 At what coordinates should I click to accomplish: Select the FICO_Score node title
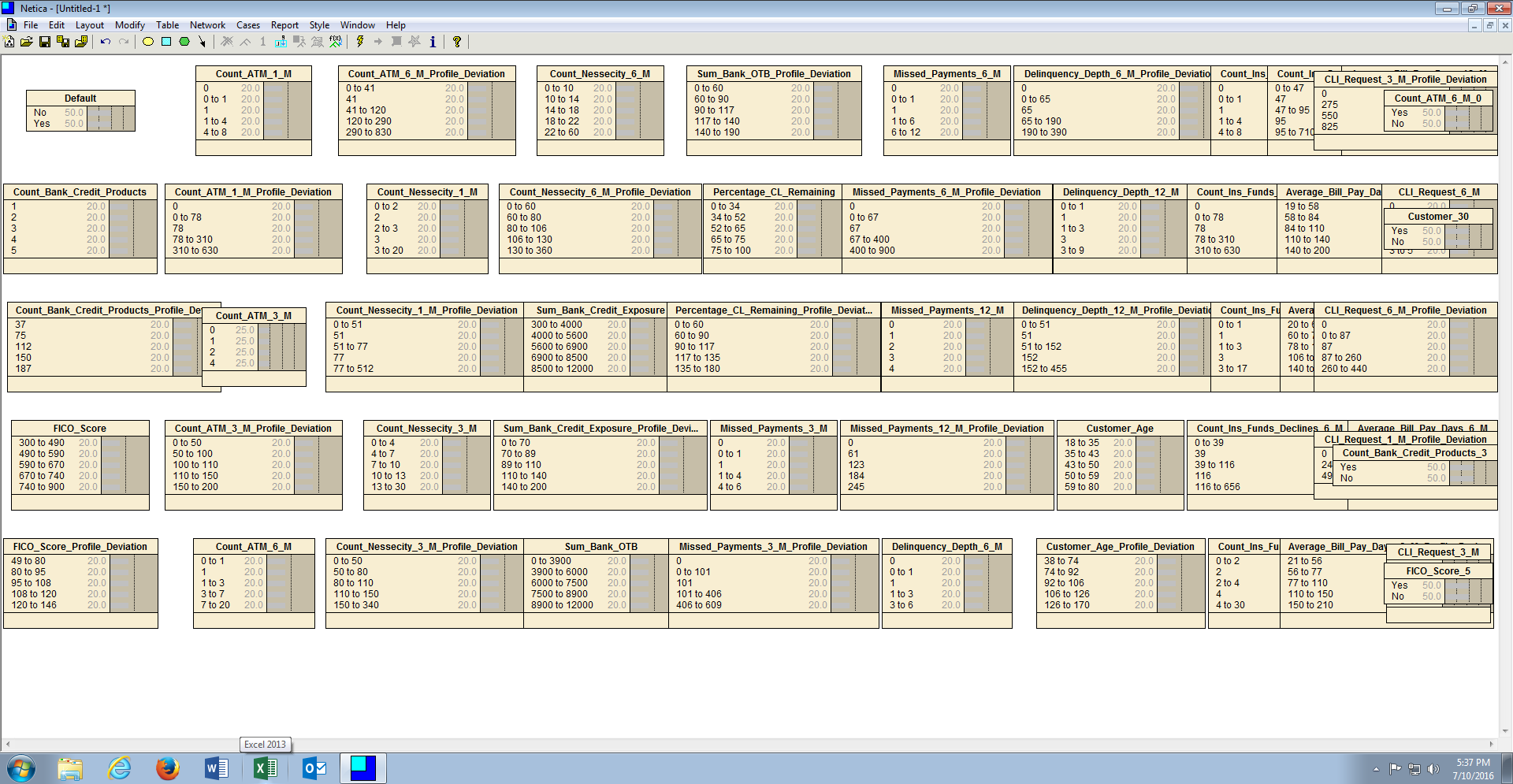click(80, 429)
